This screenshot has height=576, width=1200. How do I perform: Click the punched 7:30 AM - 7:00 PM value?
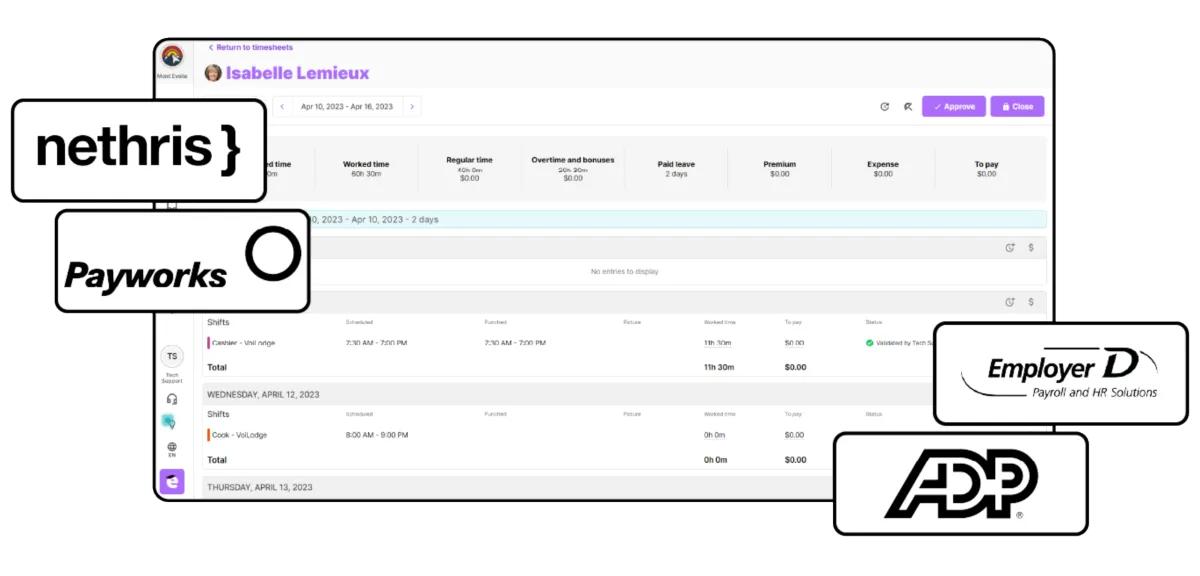click(x=515, y=343)
